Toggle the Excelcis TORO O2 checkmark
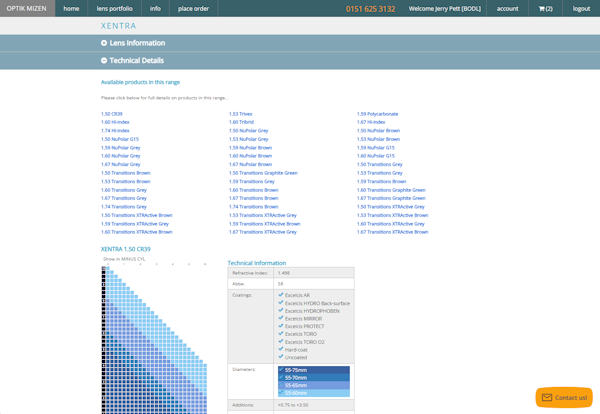 [281, 341]
